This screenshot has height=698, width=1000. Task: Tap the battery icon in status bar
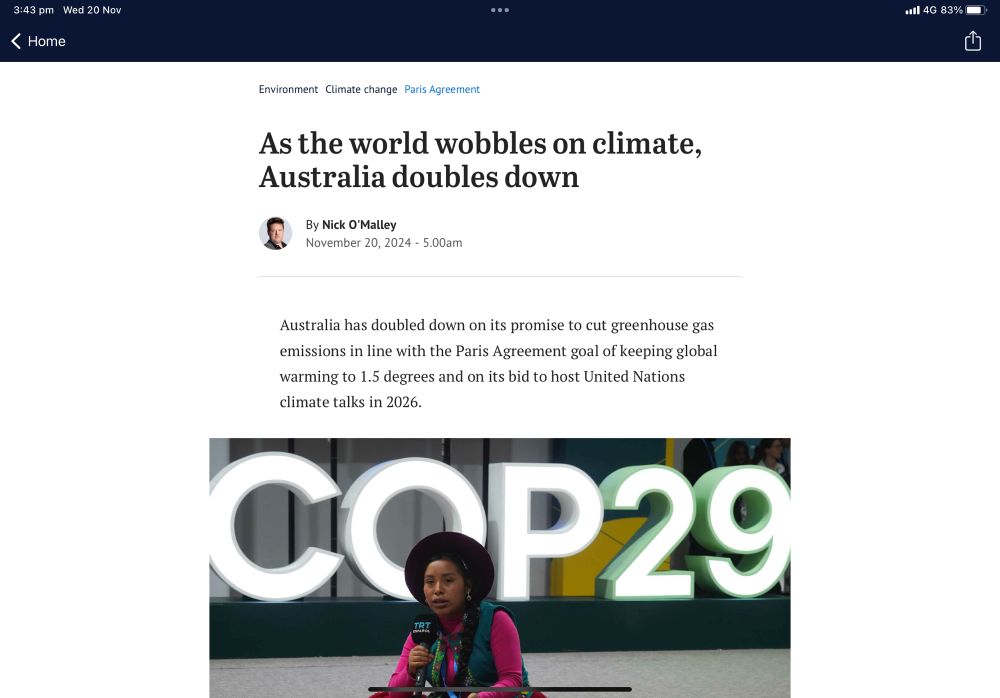click(x=976, y=10)
